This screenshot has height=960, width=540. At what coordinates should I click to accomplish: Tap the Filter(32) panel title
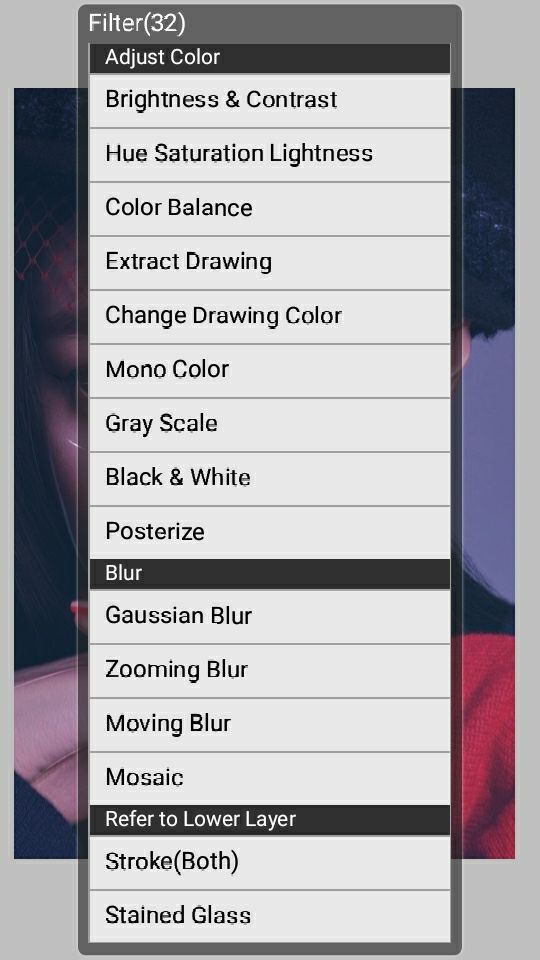[x=137, y=23]
